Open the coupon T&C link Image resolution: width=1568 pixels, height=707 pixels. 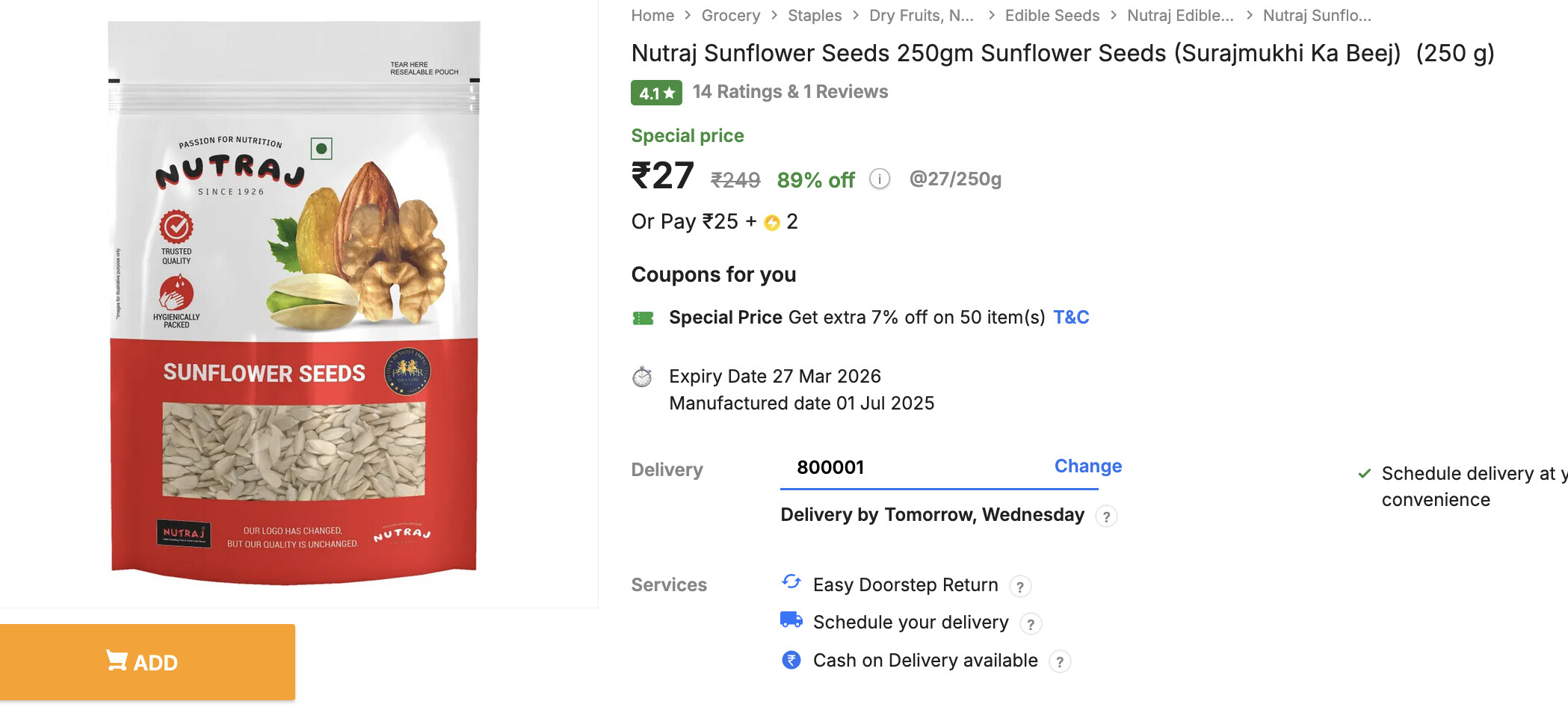click(1071, 318)
